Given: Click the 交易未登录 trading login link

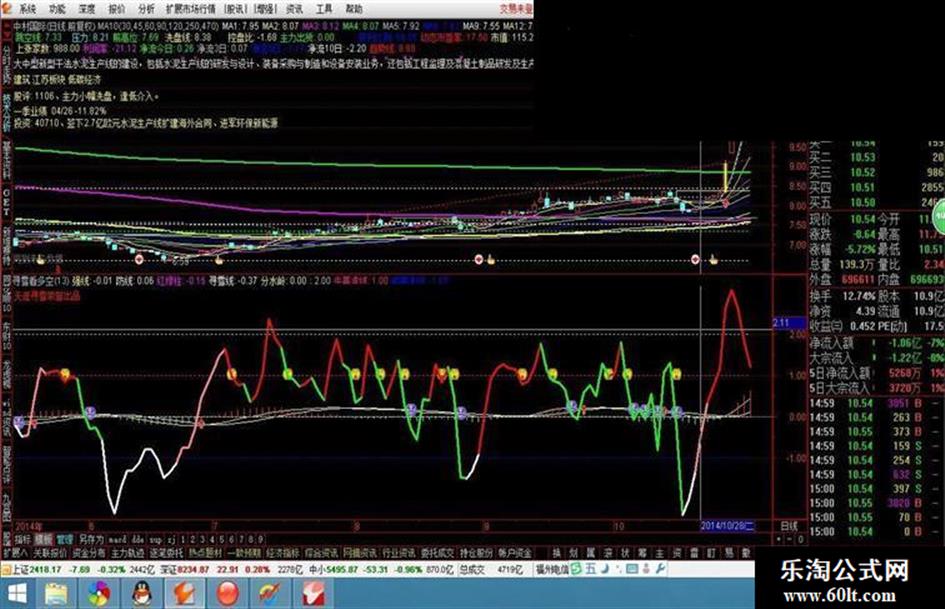Looking at the screenshot, I should (516, 8).
